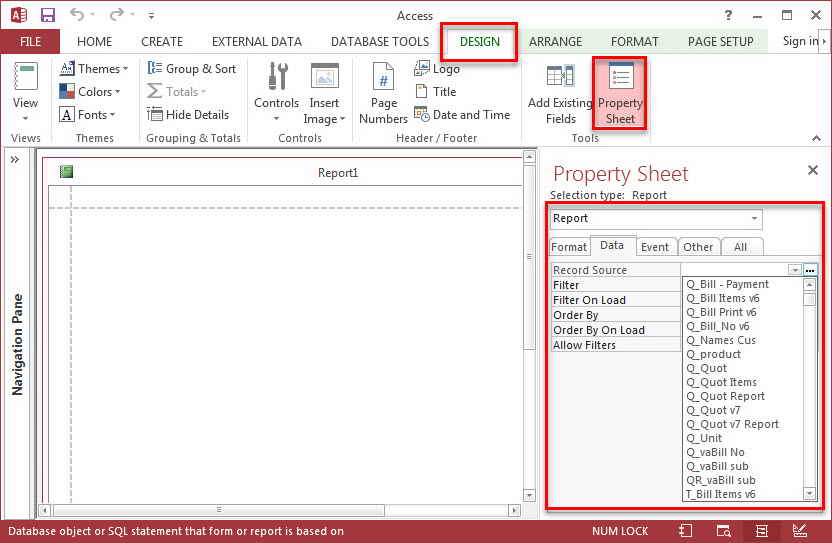Switch to the Event property tab
The width and height of the screenshot is (832, 543).
[655, 247]
